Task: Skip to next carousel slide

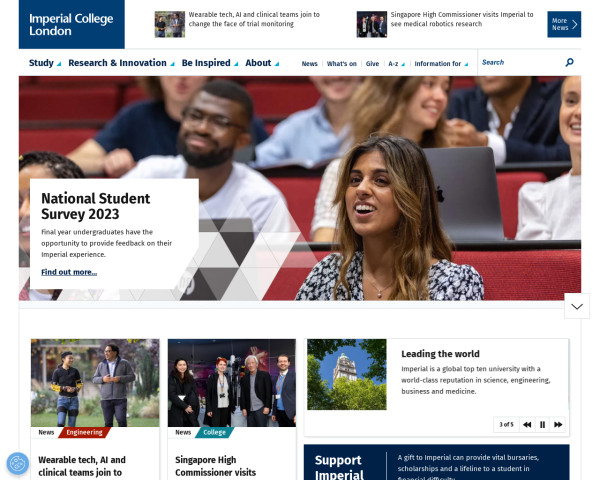Action: pyautogui.click(x=558, y=424)
